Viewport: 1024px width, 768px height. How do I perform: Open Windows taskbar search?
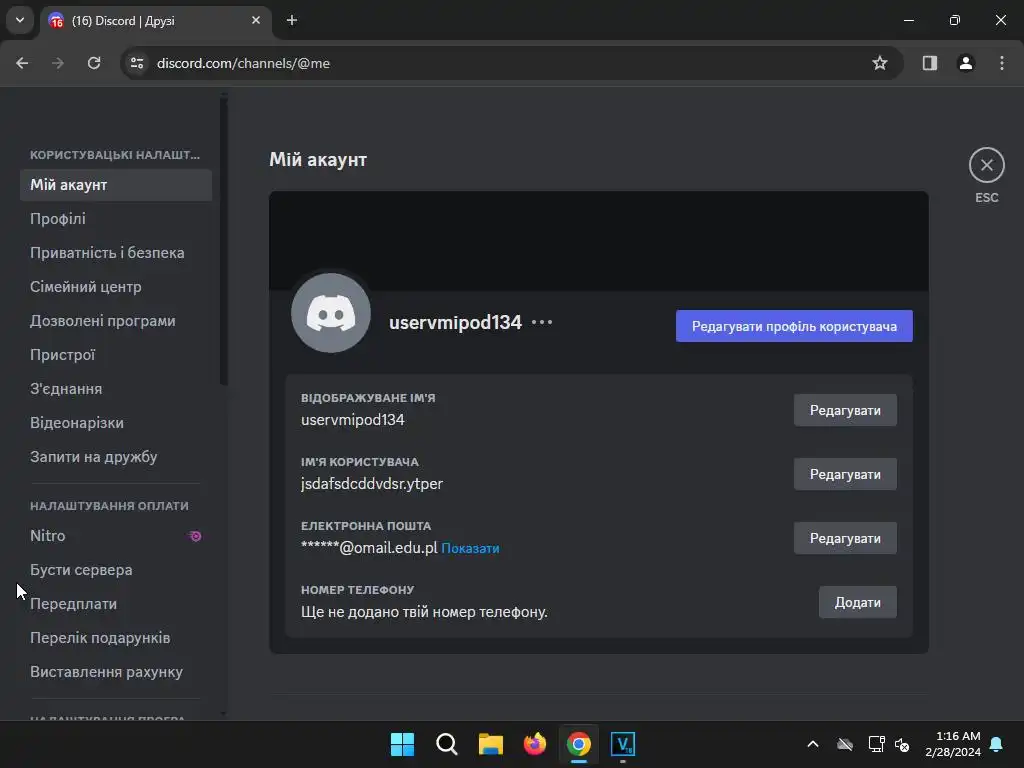click(447, 744)
